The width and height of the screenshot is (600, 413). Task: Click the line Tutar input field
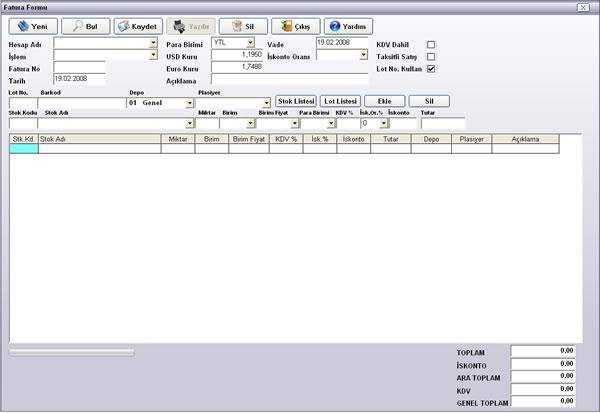pyautogui.click(x=443, y=123)
